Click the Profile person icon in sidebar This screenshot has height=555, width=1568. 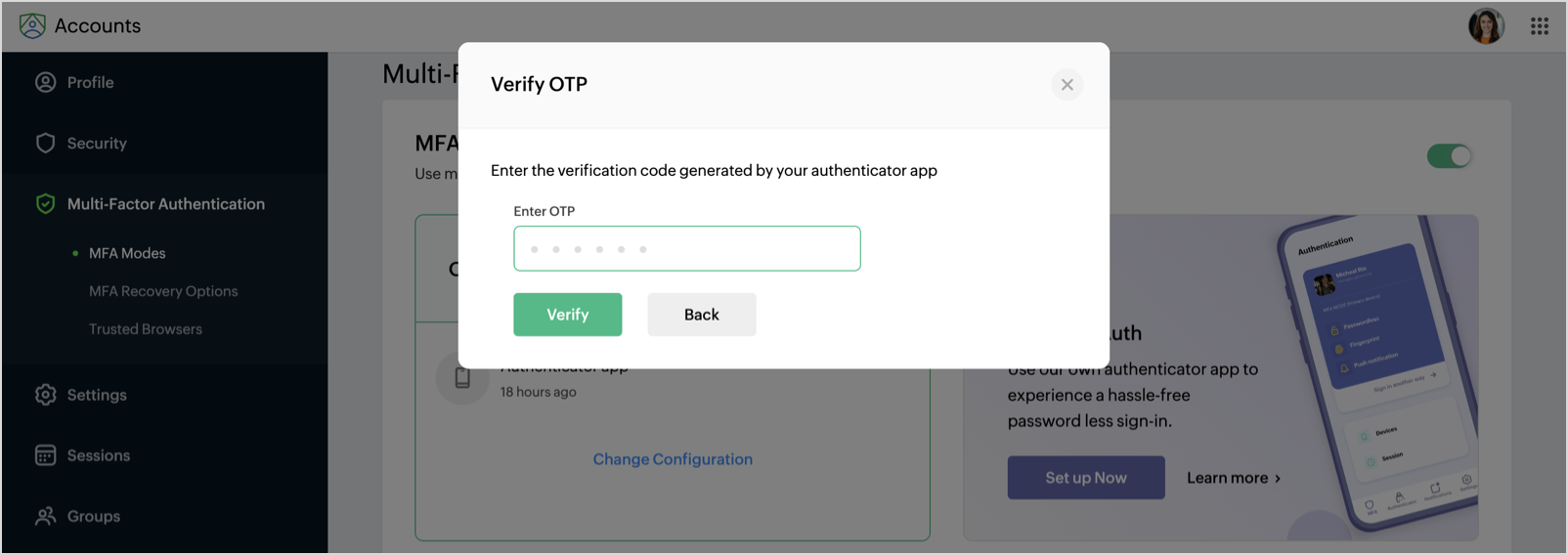(x=46, y=83)
